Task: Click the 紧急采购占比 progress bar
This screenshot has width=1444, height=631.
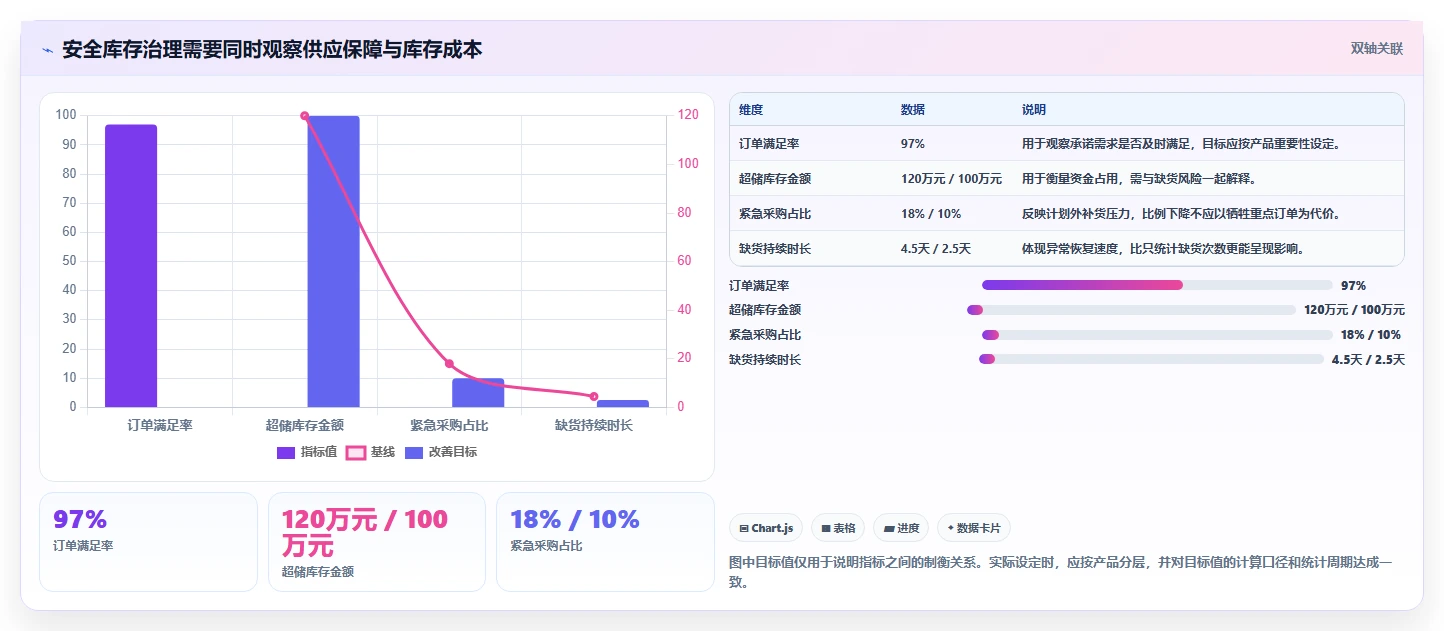Action: tap(1157, 335)
